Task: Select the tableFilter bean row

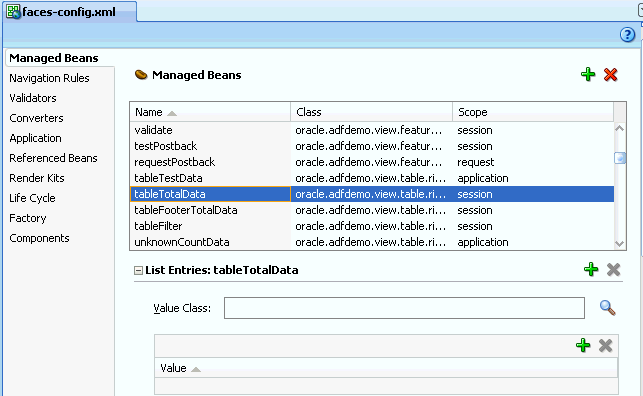Action: pos(372,226)
